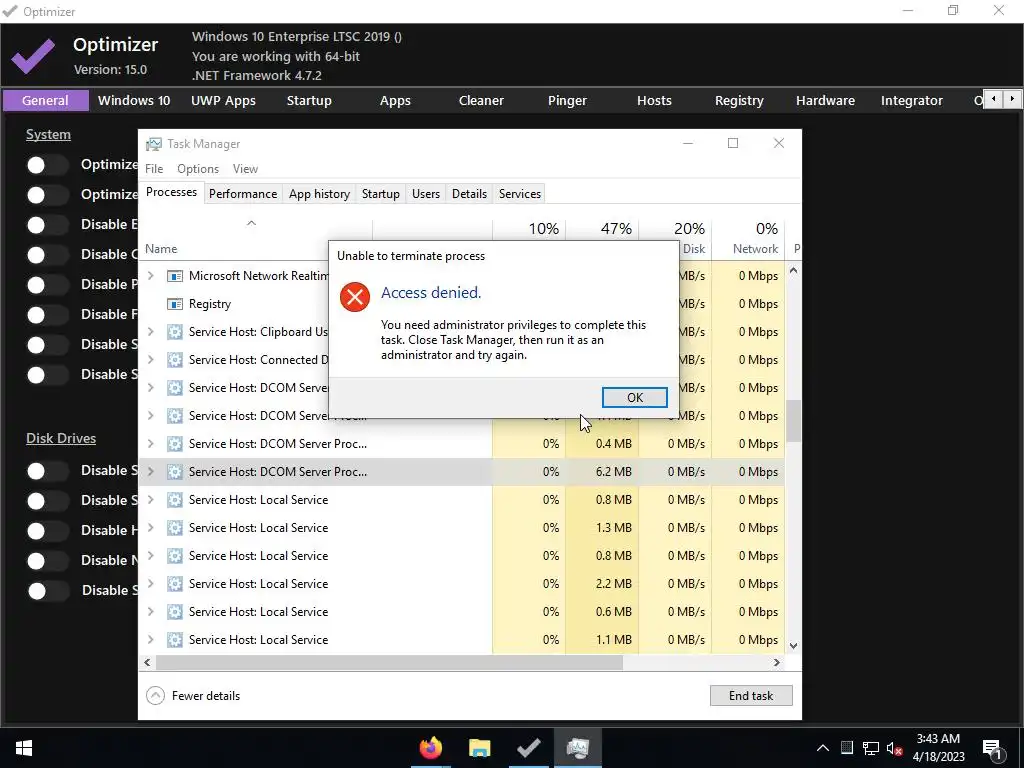This screenshot has width=1024, height=768.
Task: Open the Hardware tab in Optimizer
Action: 825,101
